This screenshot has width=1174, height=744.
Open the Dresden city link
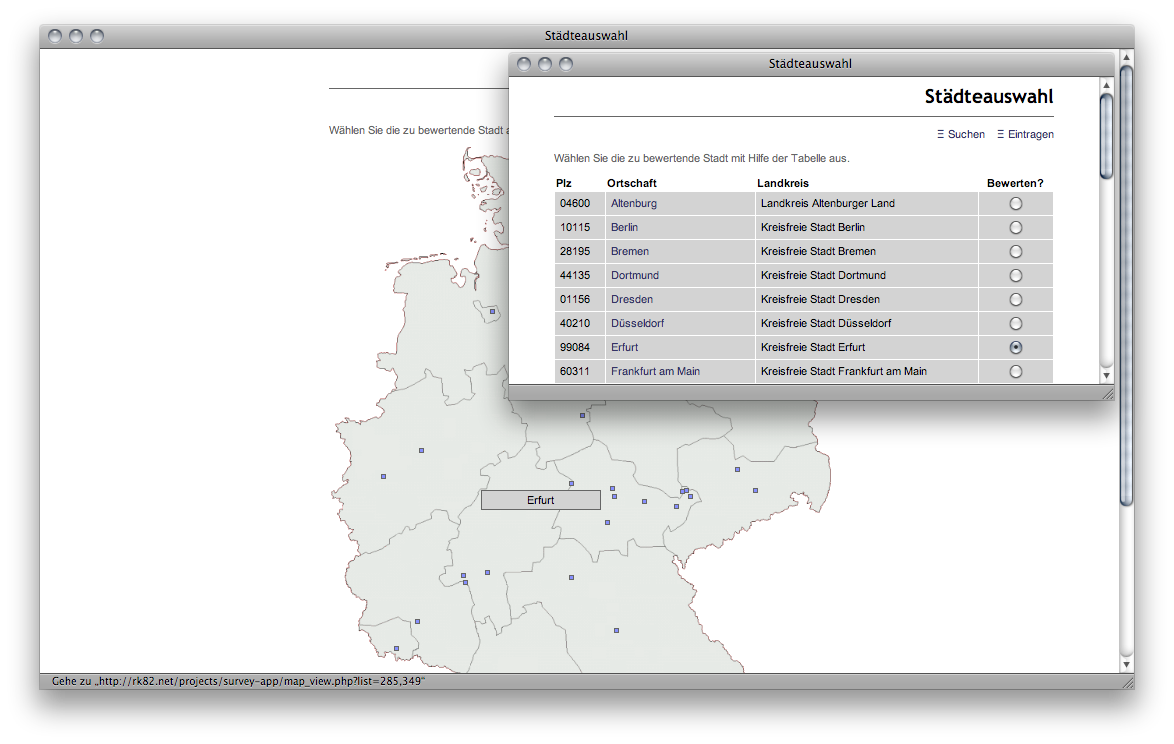pyautogui.click(x=632, y=299)
